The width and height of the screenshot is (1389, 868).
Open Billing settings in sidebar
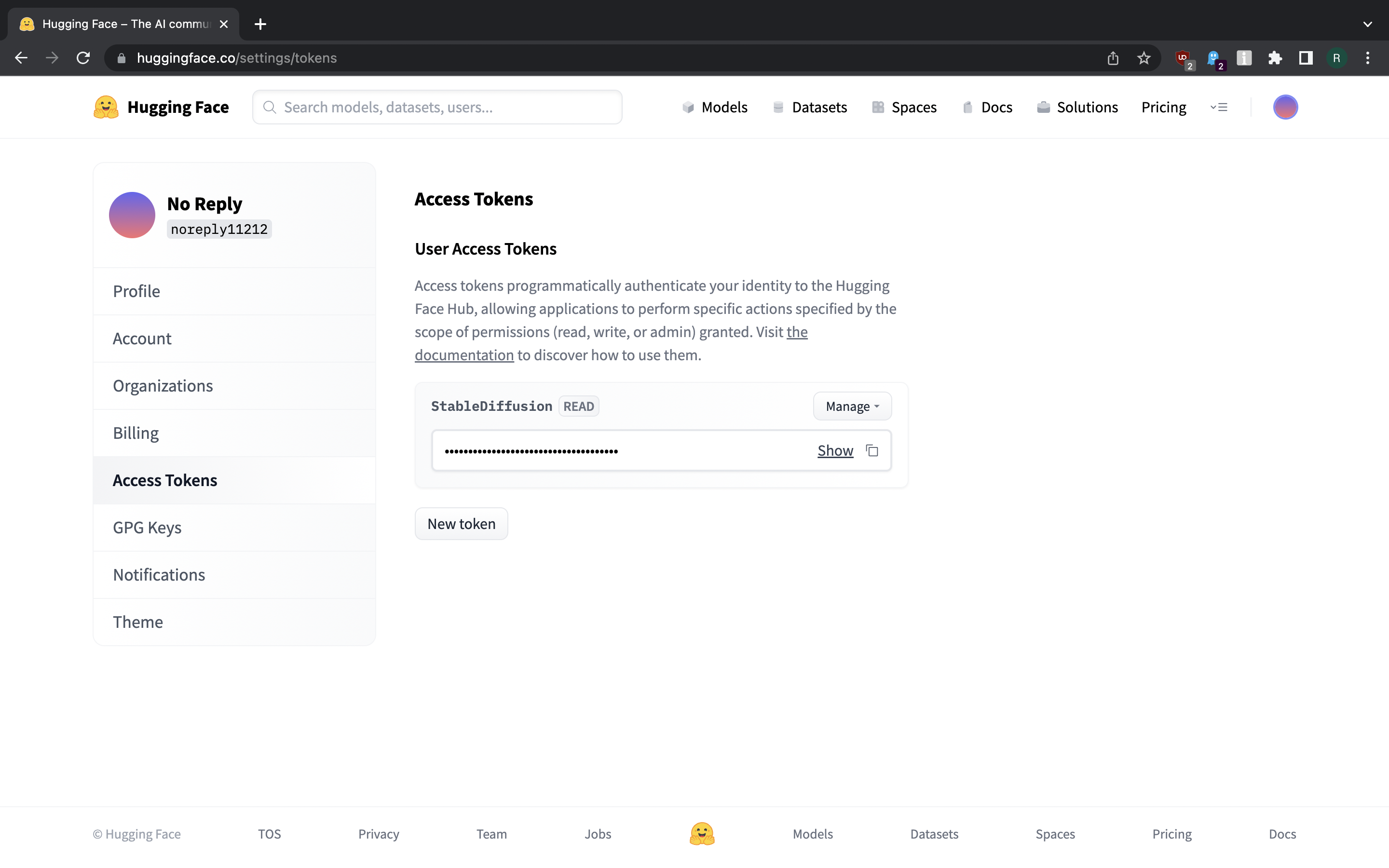pyautogui.click(x=234, y=433)
